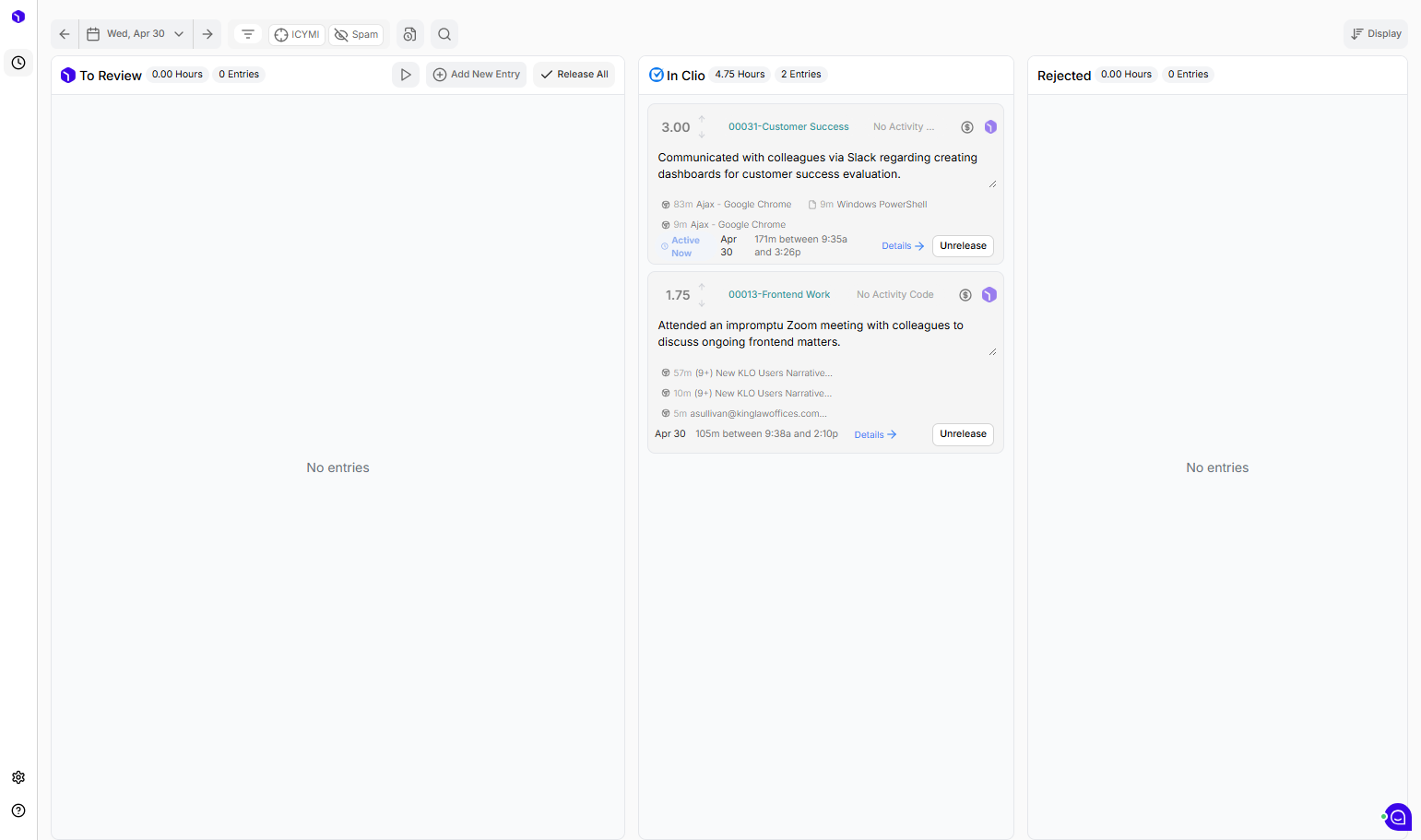Click the 83m Ajax - Google Chrome activity
Viewport: 1421px width, 840px height.
tap(727, 205)
